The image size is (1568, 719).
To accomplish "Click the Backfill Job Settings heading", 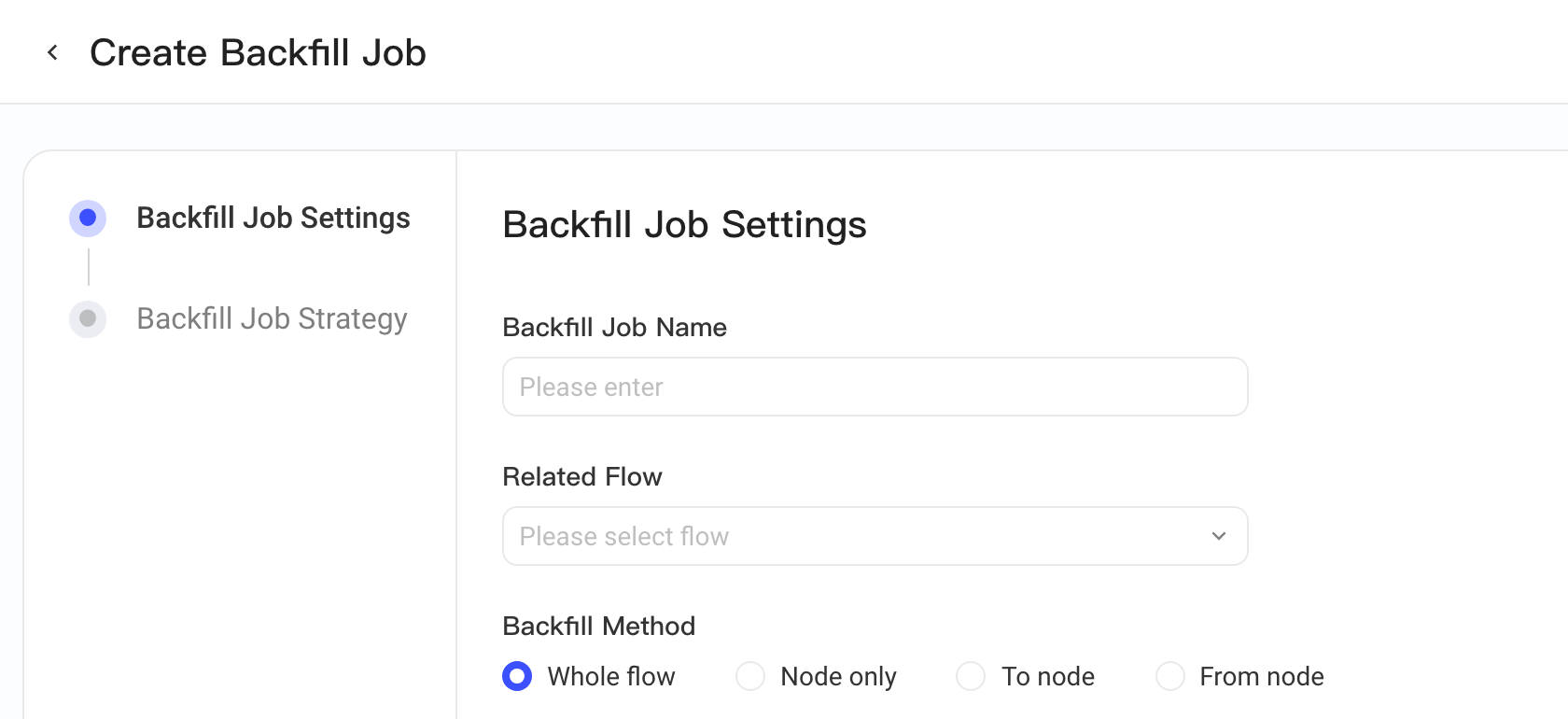I will (x=684, y=225).
